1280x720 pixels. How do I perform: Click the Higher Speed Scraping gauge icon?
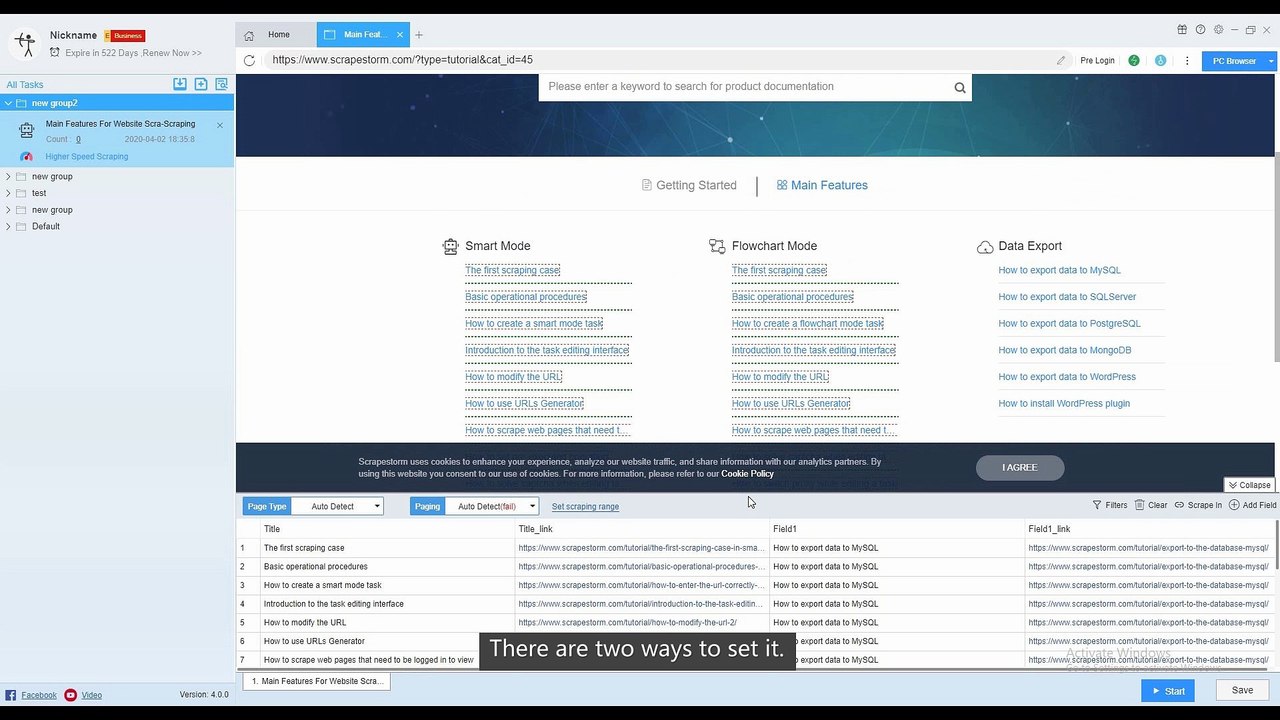tap(27, 157)
